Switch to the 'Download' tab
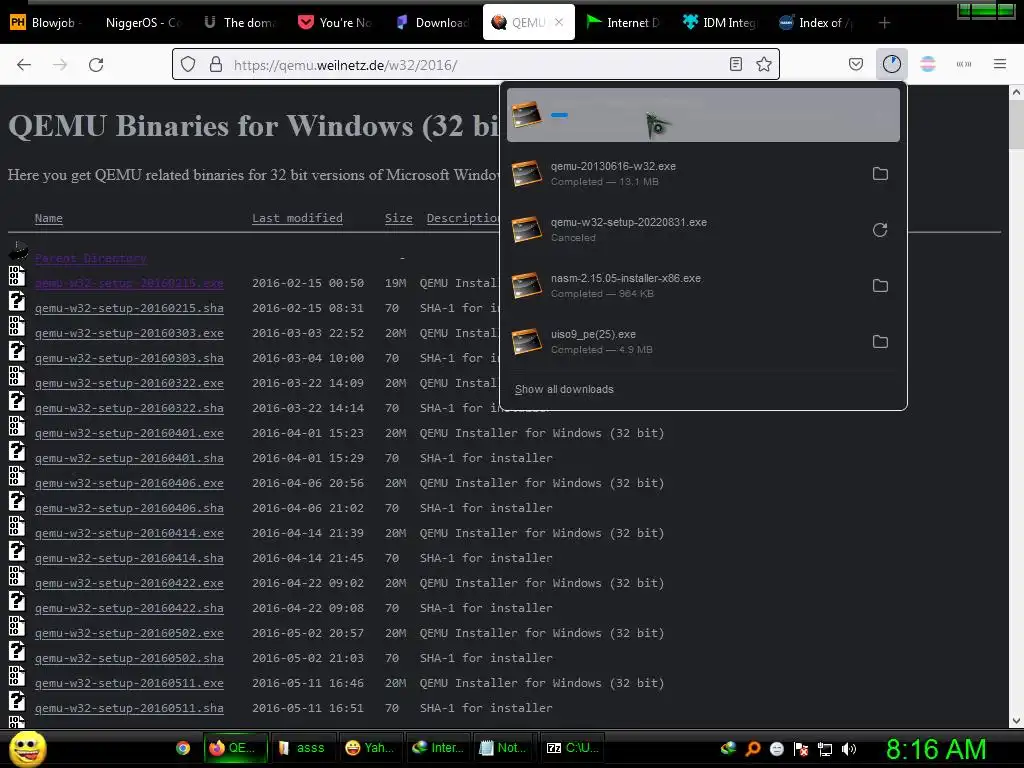Viewport: 1024px width, 768px height. pyautogui.click(x=433, y=23)
